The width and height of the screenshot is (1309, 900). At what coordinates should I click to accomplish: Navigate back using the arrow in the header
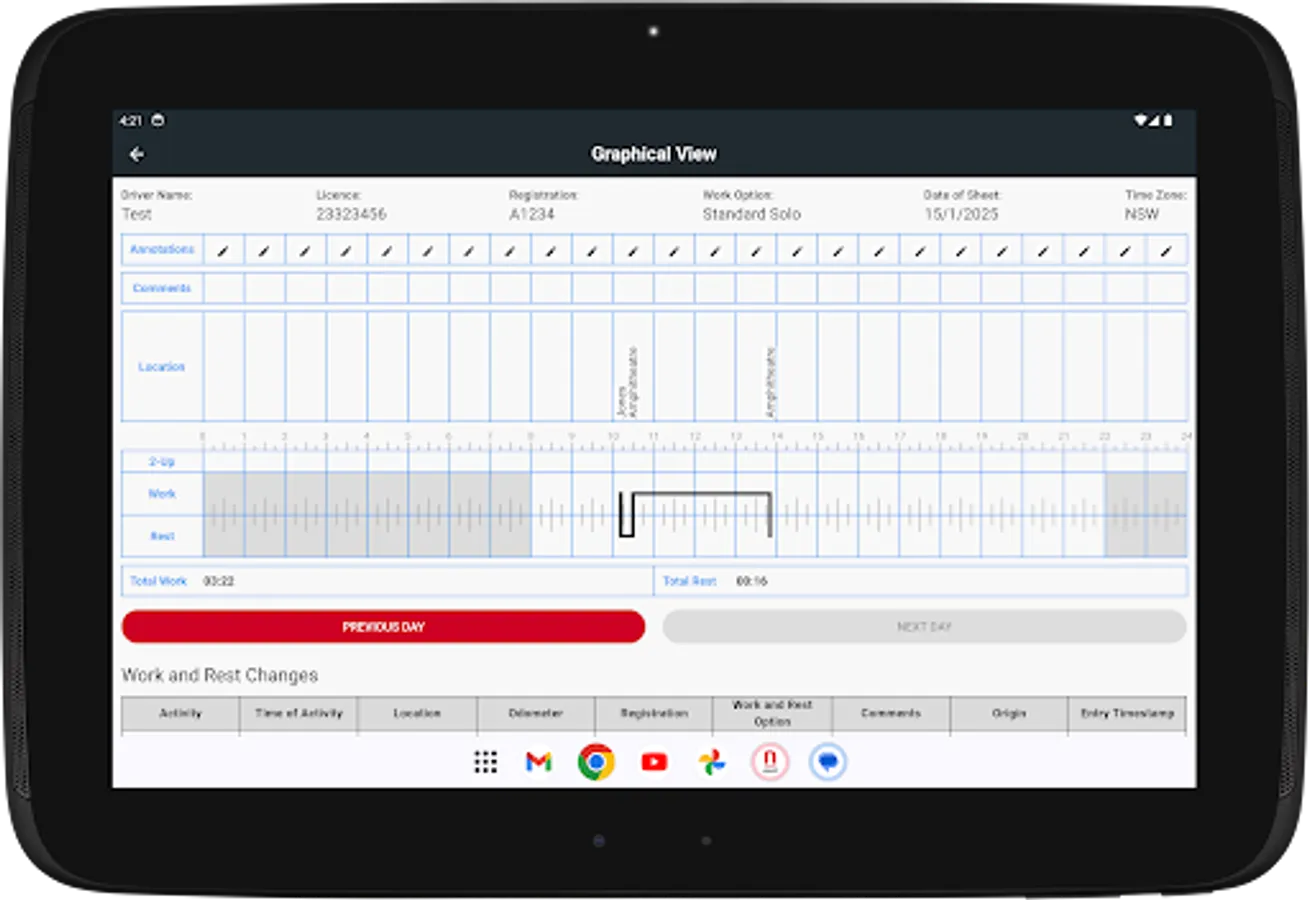(x=136, y=155)
